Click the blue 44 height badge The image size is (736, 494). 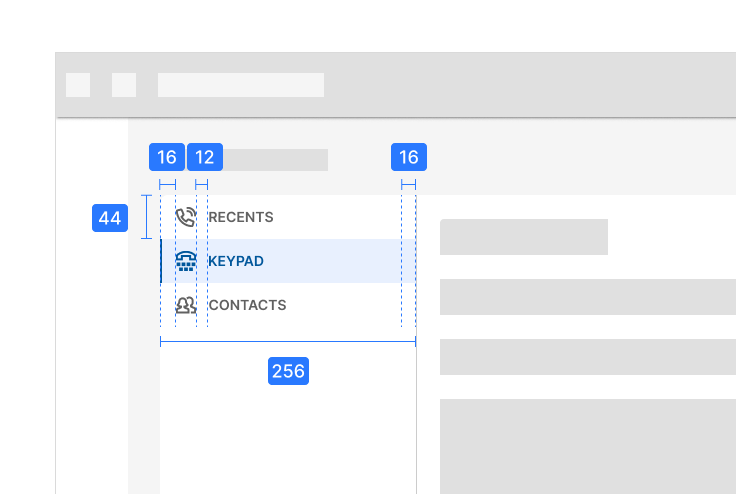click(110, 218)
